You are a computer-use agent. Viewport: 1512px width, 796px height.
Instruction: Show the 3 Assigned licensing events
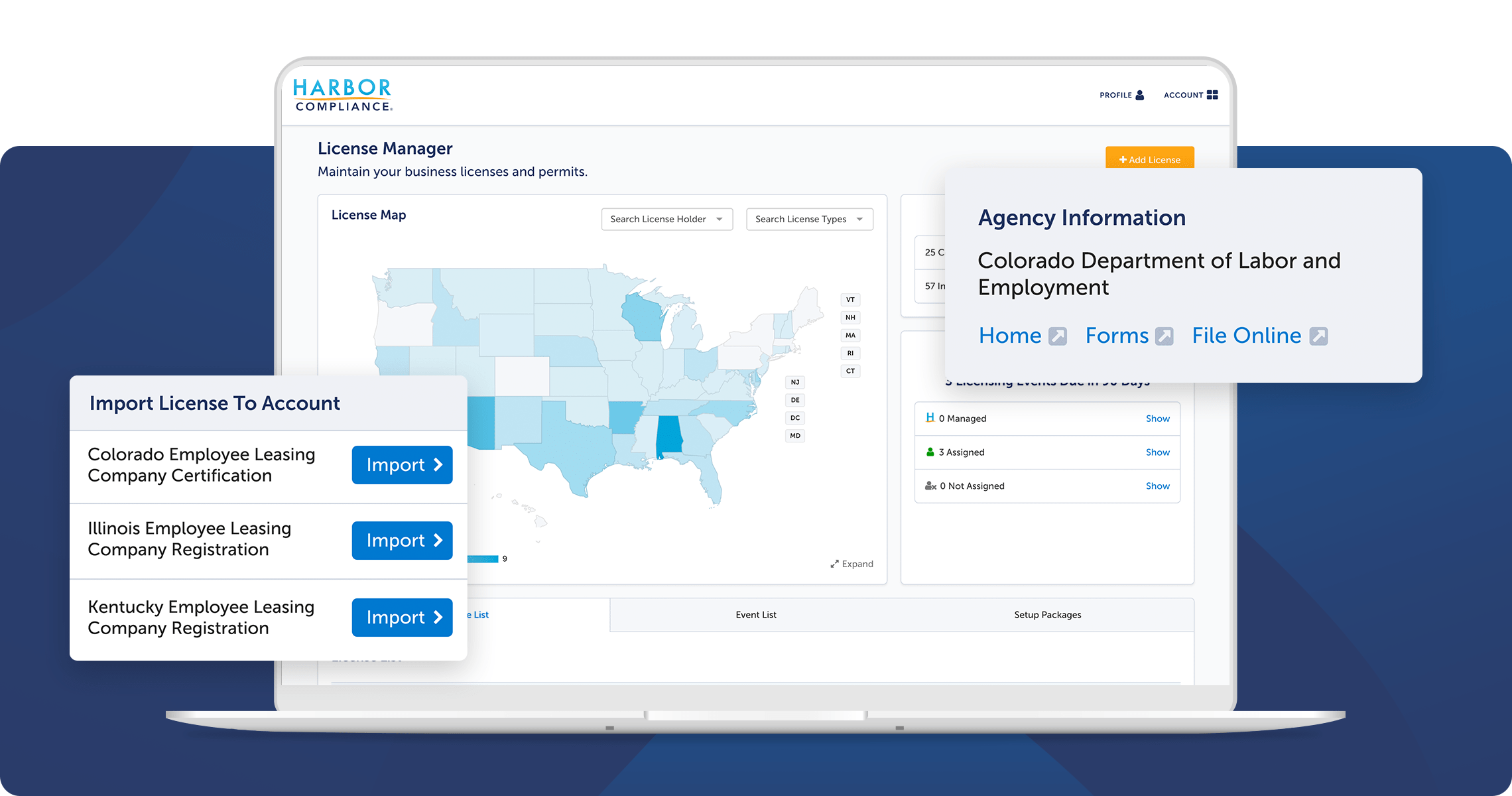(x=1157, y=452)
